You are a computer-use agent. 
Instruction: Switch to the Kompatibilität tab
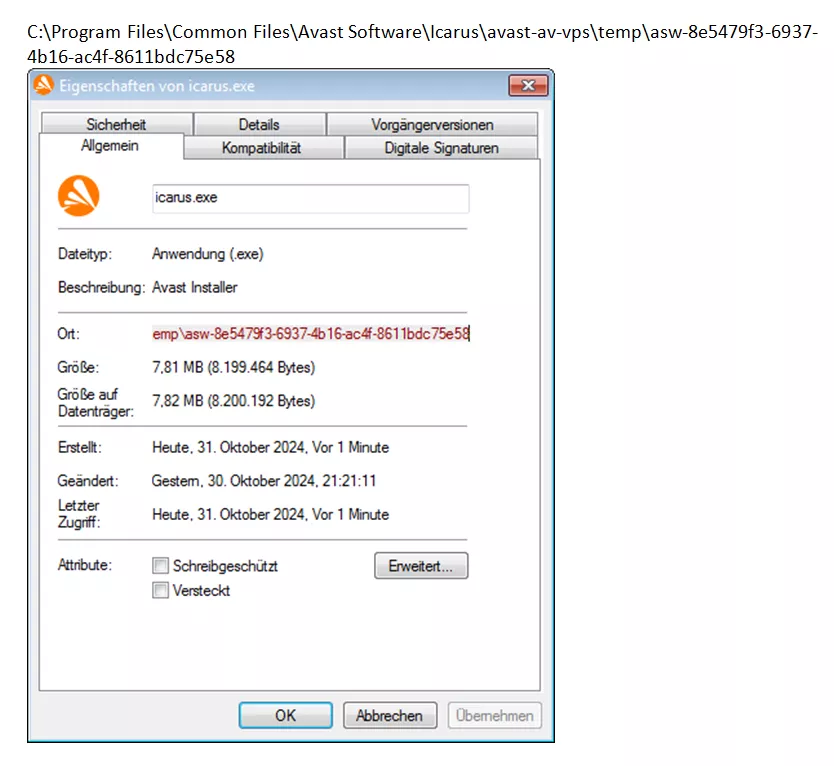coord(262,148)
